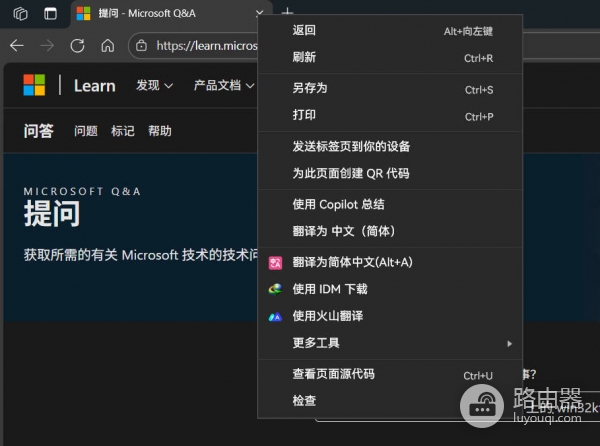This screenshot has width=600, height=446.
Task: Open the 帮助 link in the Q&A navigation
Action: point(159,131)
